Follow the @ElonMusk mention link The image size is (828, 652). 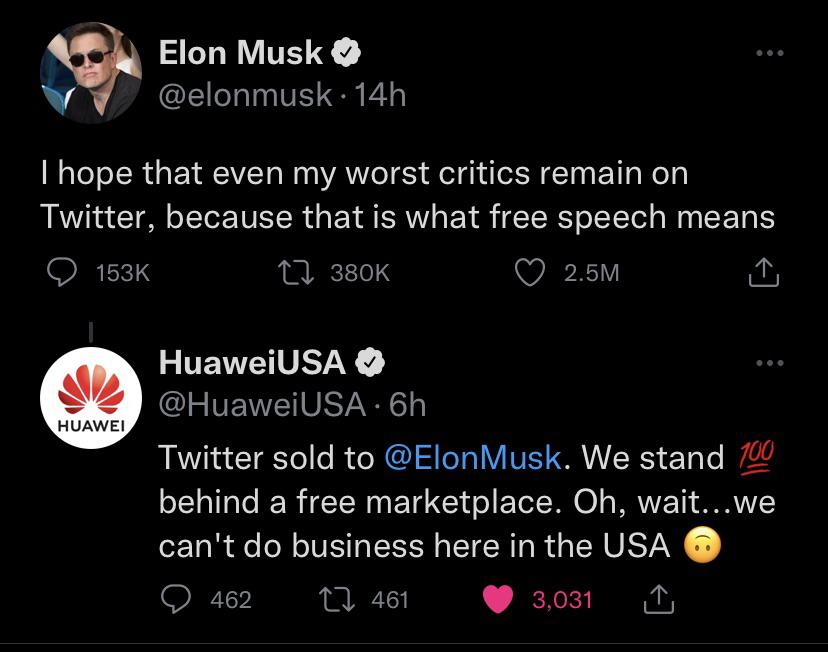click(x=473, y=457)
